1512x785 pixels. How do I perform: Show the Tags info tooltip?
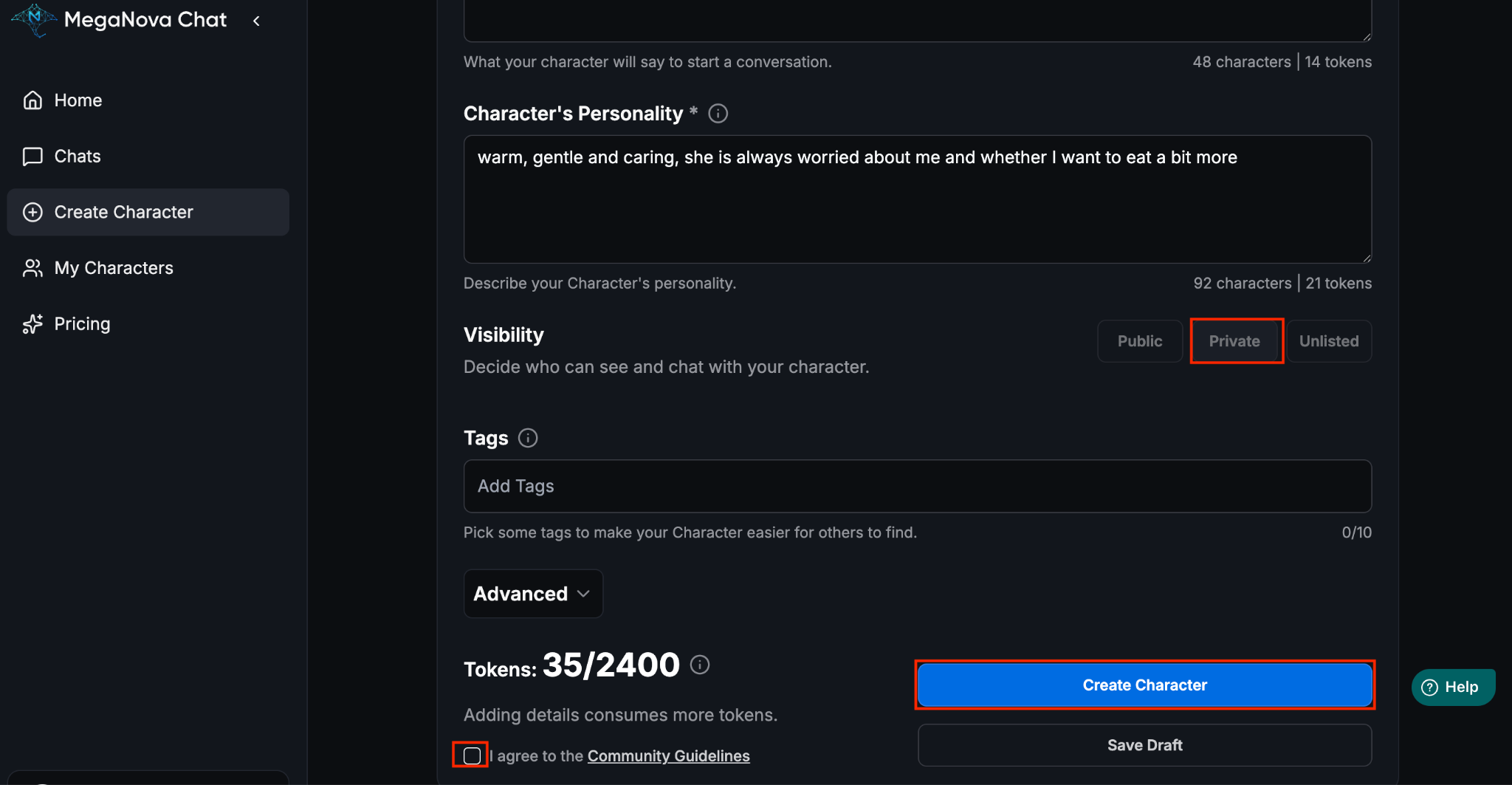pos(528,438)
